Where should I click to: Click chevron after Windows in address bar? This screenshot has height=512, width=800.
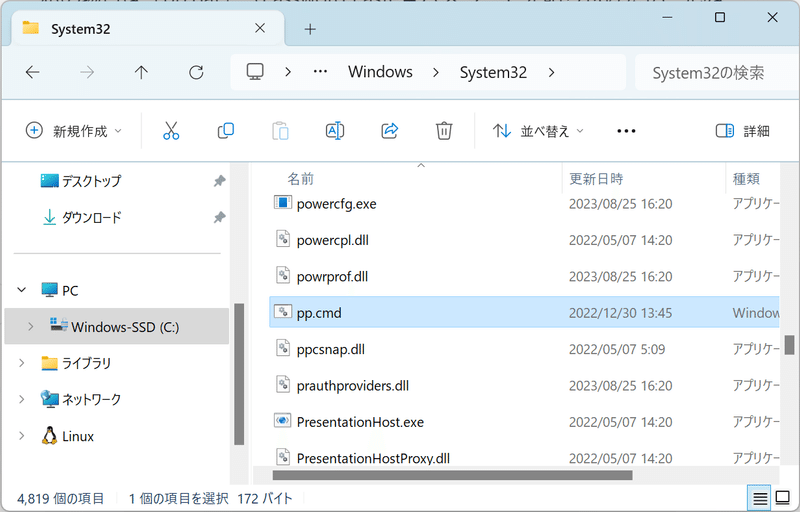tap(436, 72)
